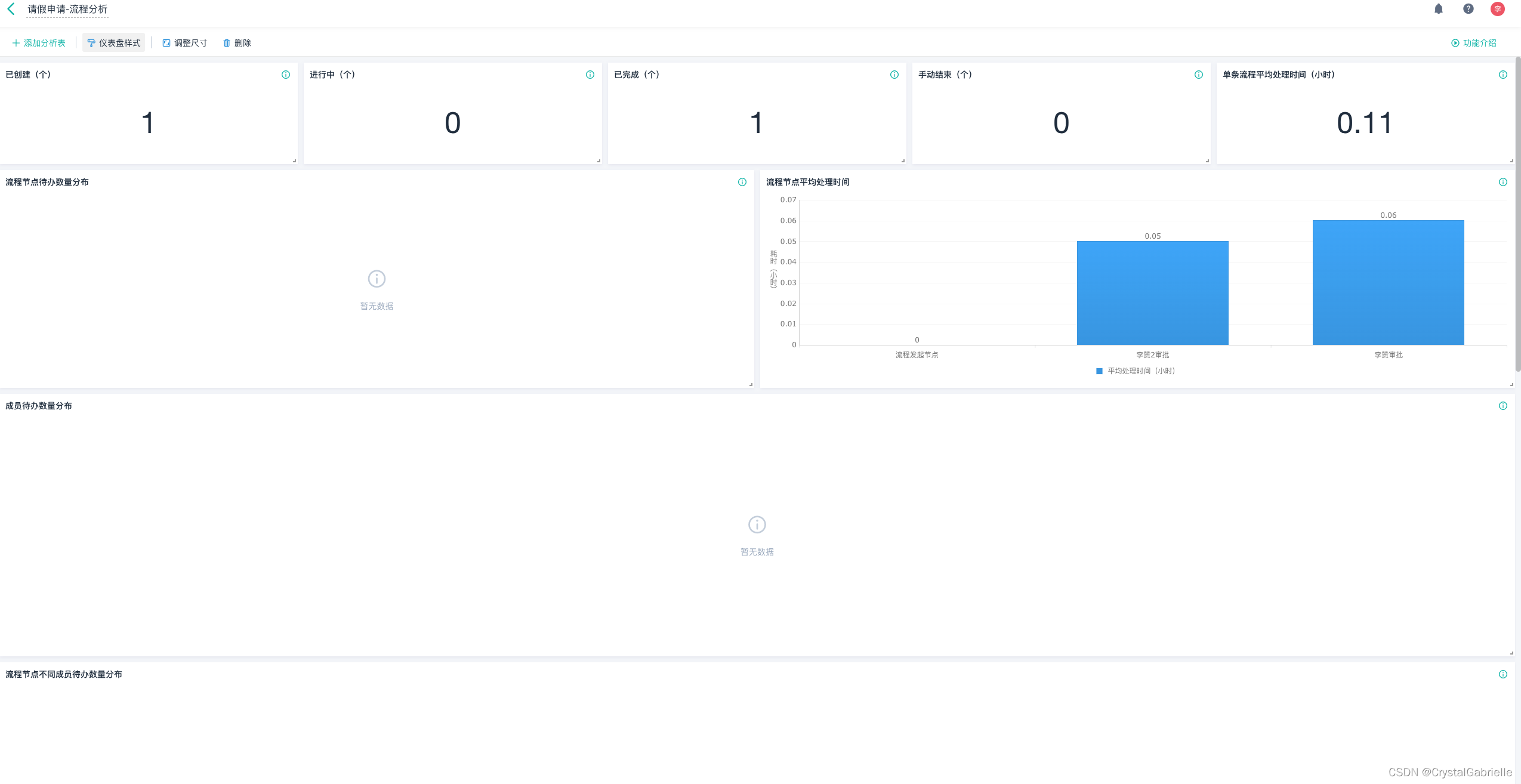Open 功能介绍 link

(x=1474, y=43)
